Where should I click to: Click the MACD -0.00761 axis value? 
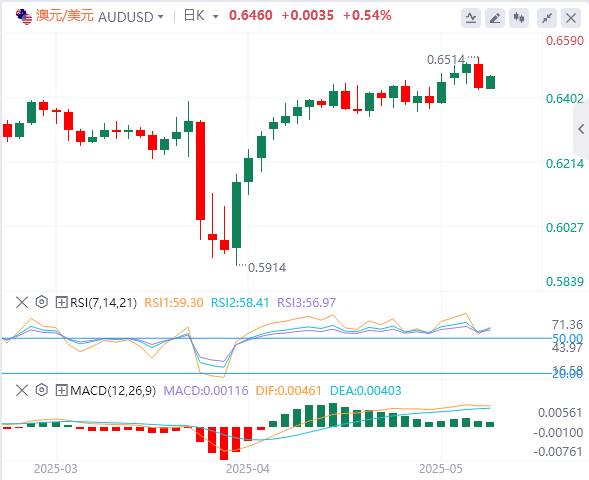[x=558, y=452]
